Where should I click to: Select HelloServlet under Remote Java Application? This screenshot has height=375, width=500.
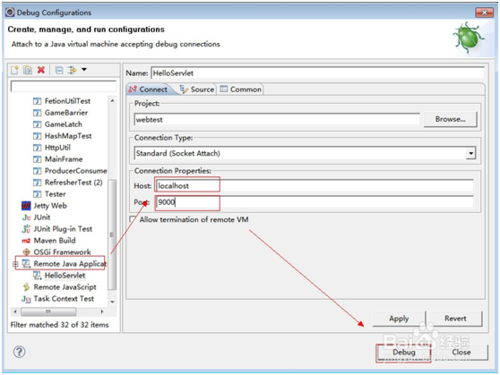tap(65, 275)
